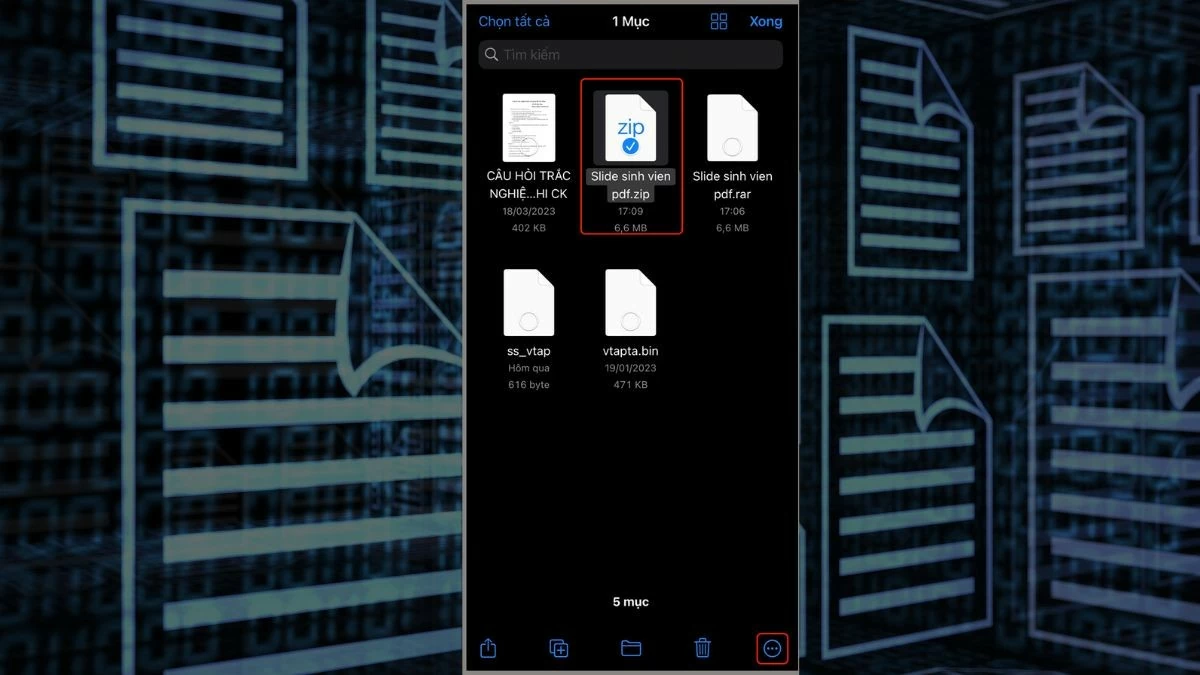Tap the Tìm kiếm search field
This screenshot has width=1200, height=675.
click(x=629, y=54)
